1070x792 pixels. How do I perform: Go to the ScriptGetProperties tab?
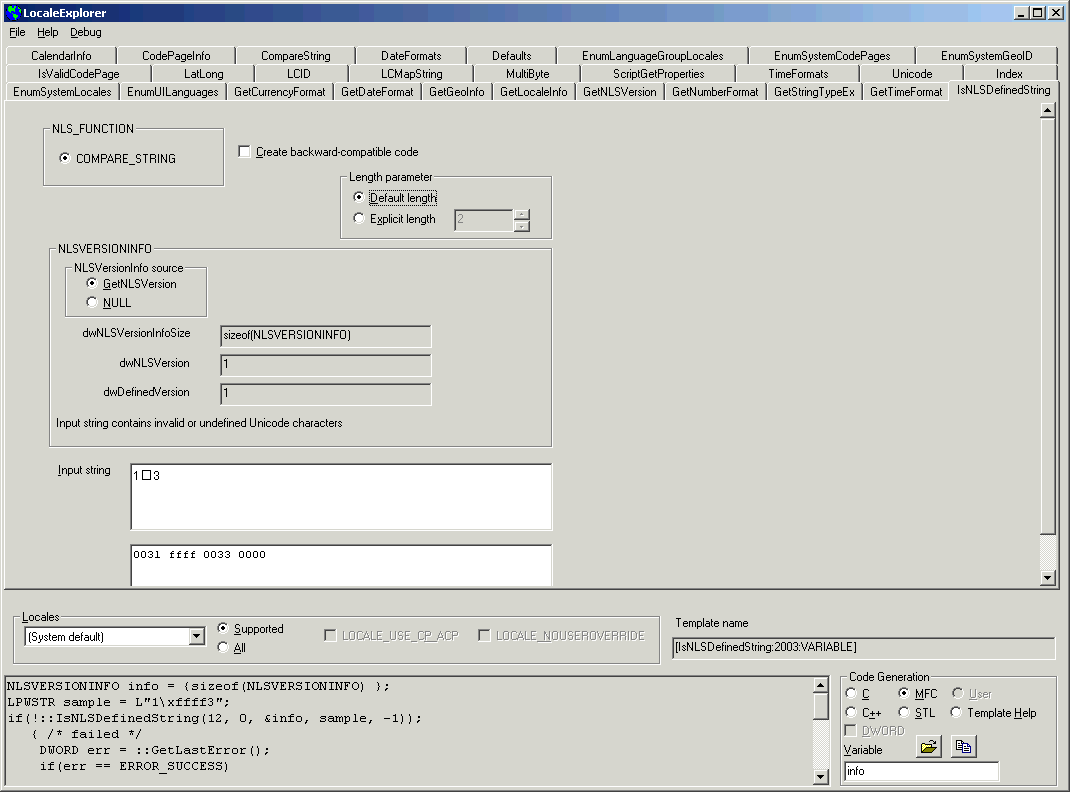pos(659,74)
